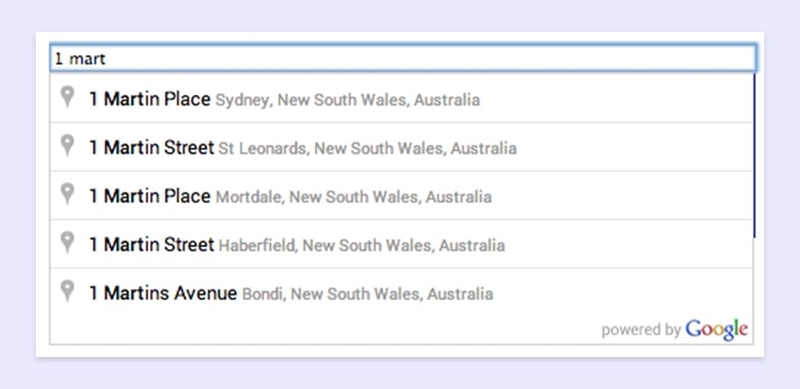
Task: Choose 1 Martins Avenue Bondi suggestion
Action: tap(402, 293)
